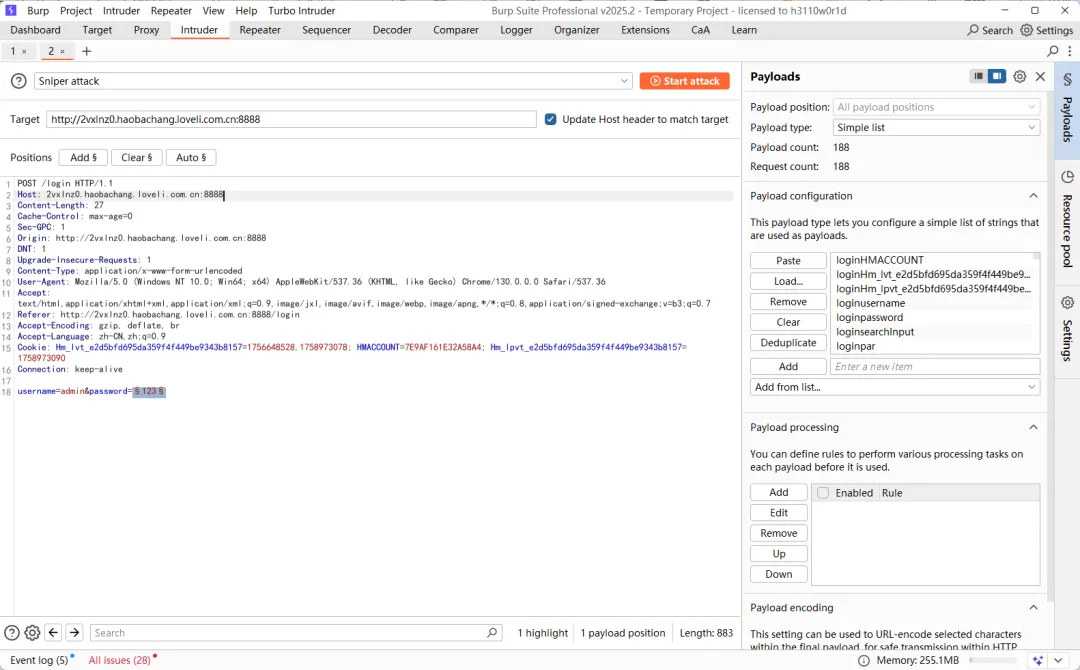Switch to the Repeater tab
Image resolution: width=1080 pixels, height=670 pixels.
pyautogui.click(x=260, y=30)
